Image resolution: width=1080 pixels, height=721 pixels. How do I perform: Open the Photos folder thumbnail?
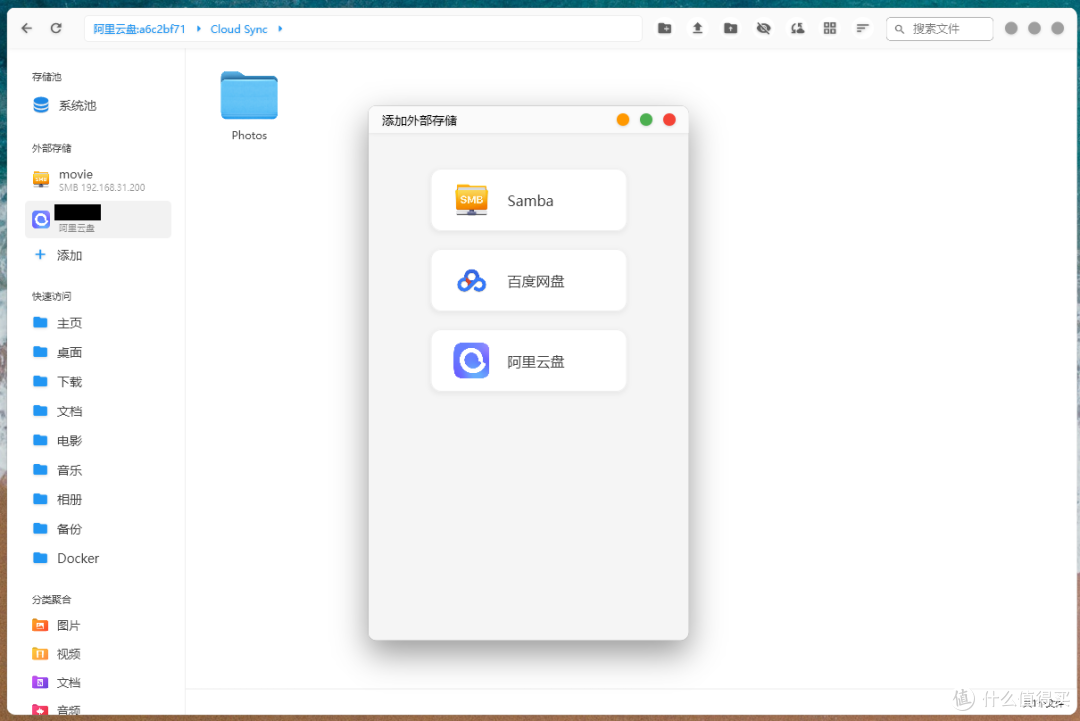tap(249, 96)
